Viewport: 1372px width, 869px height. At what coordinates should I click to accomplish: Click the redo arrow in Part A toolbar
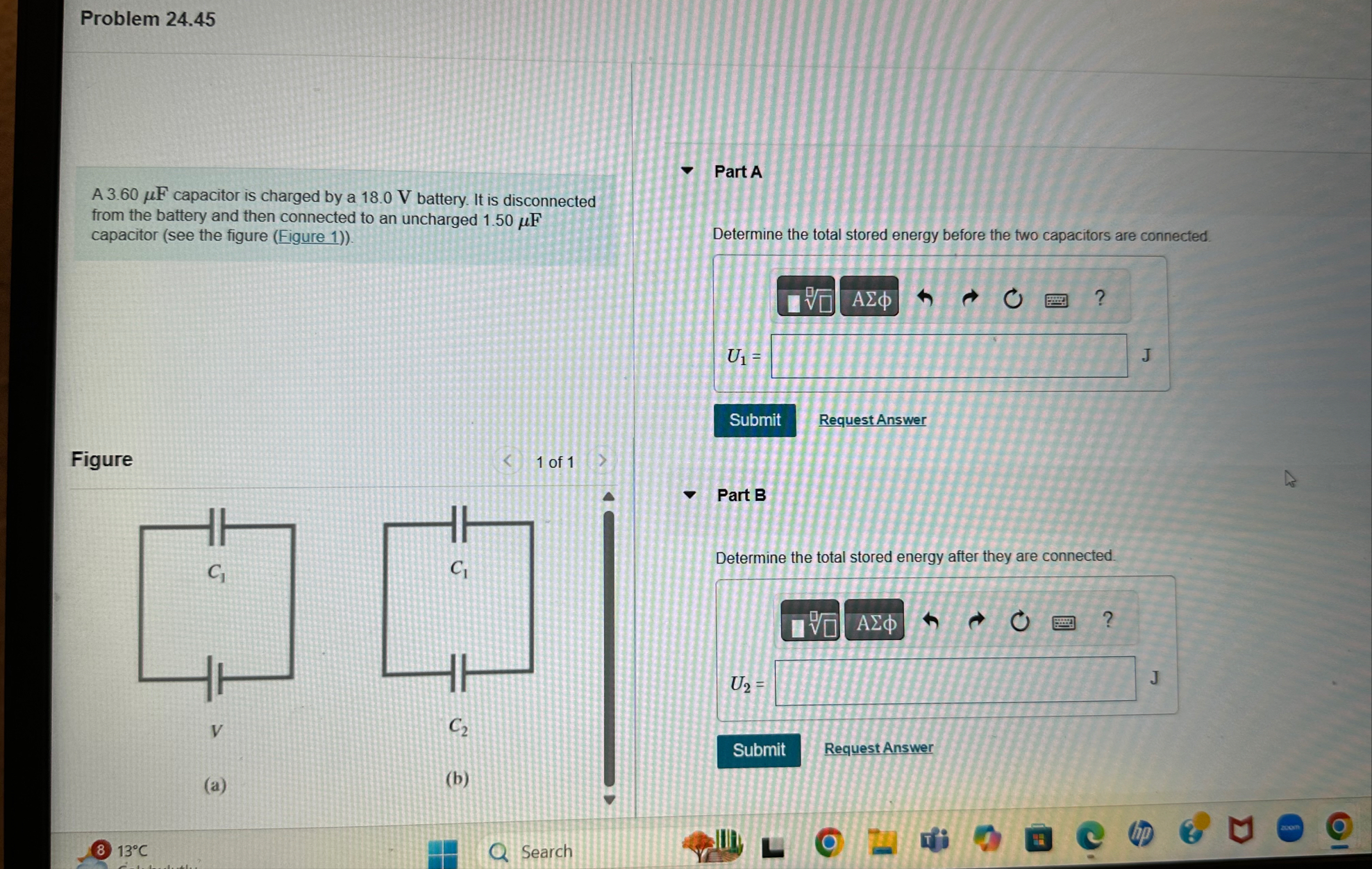click(969, 298)
